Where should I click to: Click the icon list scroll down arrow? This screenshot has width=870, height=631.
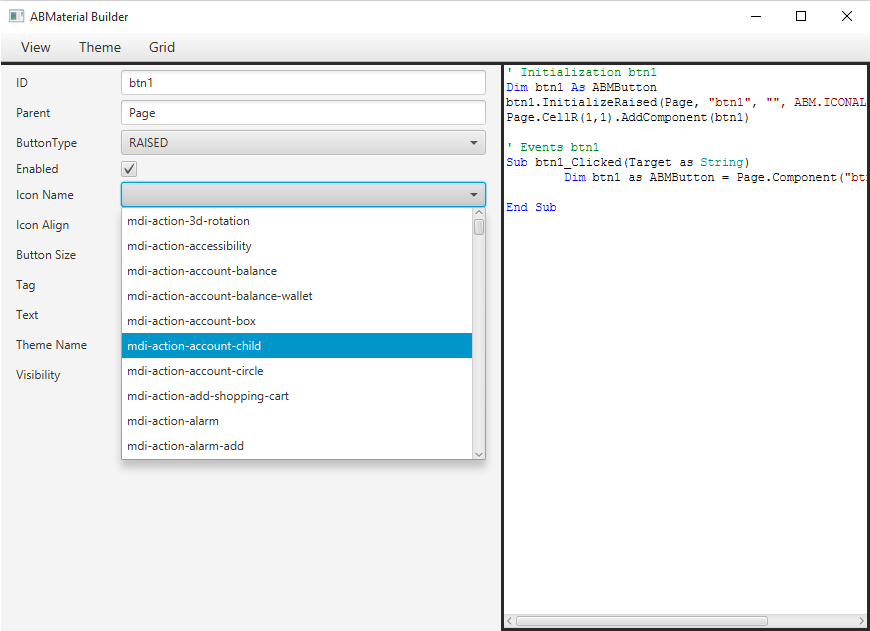coord(479,453)
